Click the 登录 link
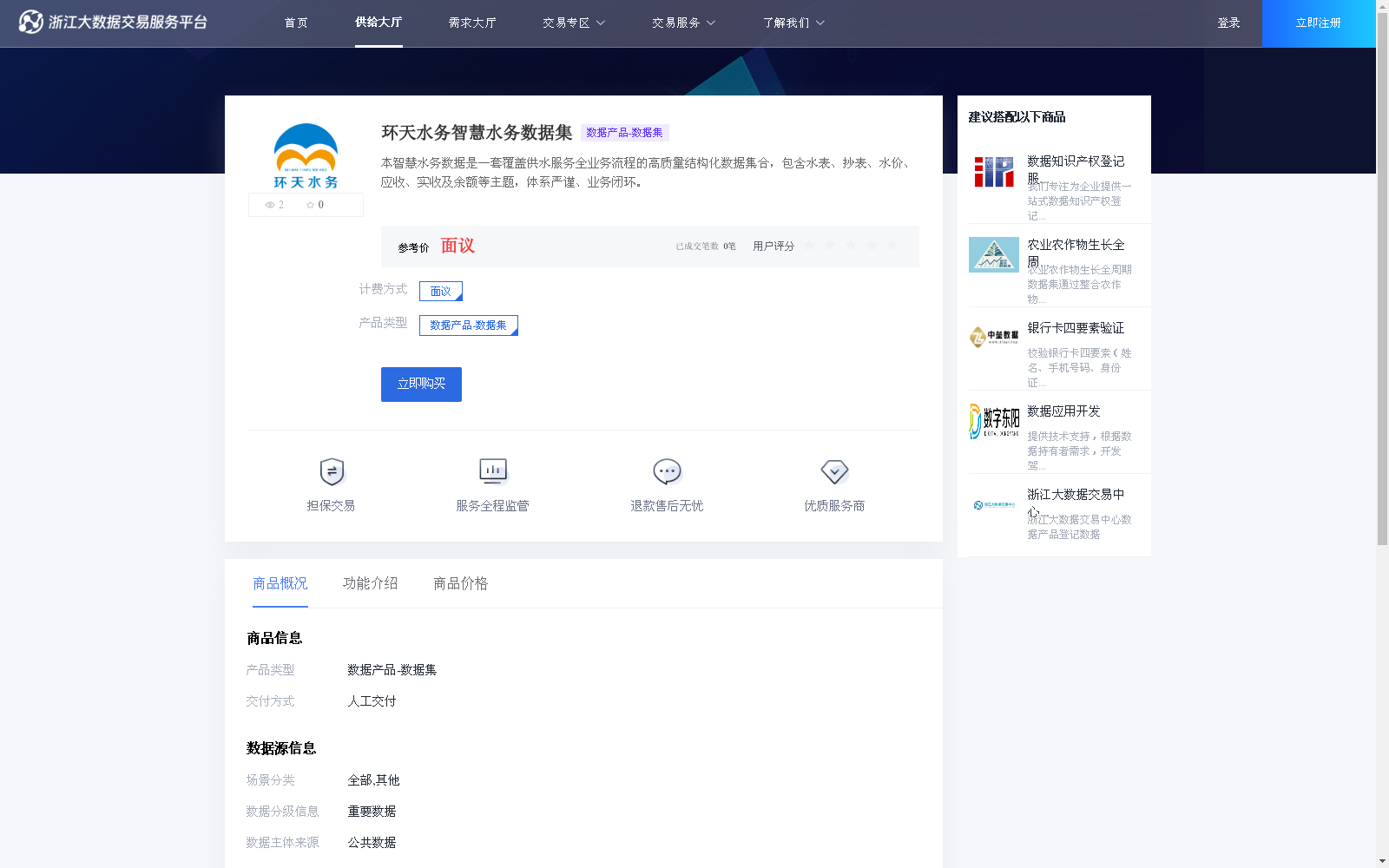This screenshot has height=868, width=1389. (1228, 23)
